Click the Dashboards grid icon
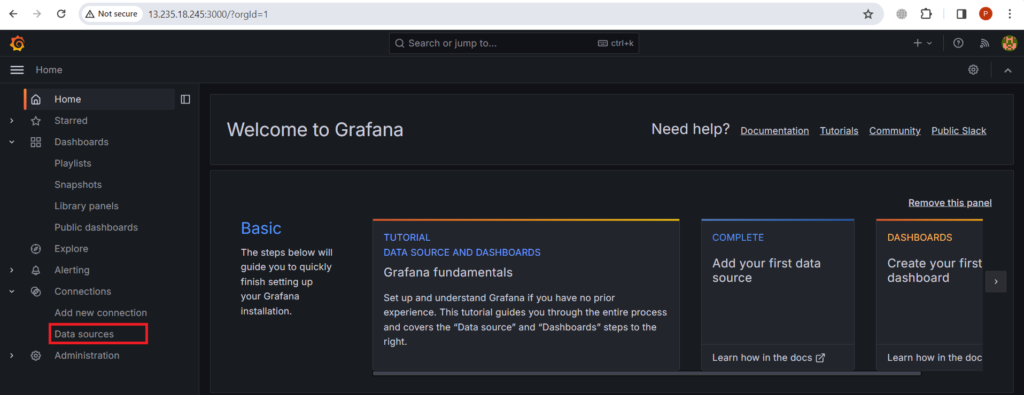 pos(36,142)
